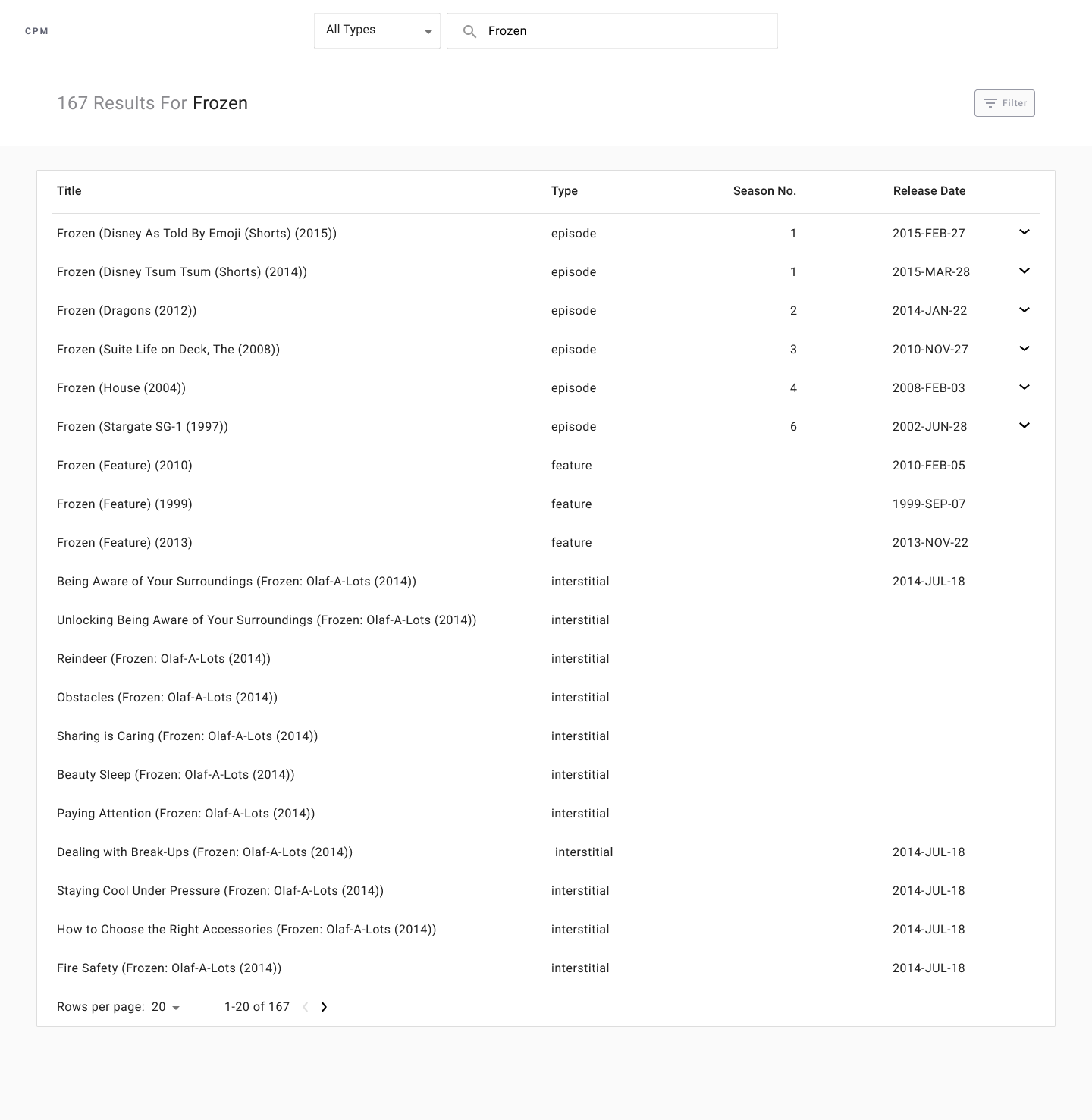The width and height of the screenshot is (1092, 1120).
Task: Open 'Obstacles (Frozen: Olaf-A-Lots (2014))' title
Action: pos(167,698)
